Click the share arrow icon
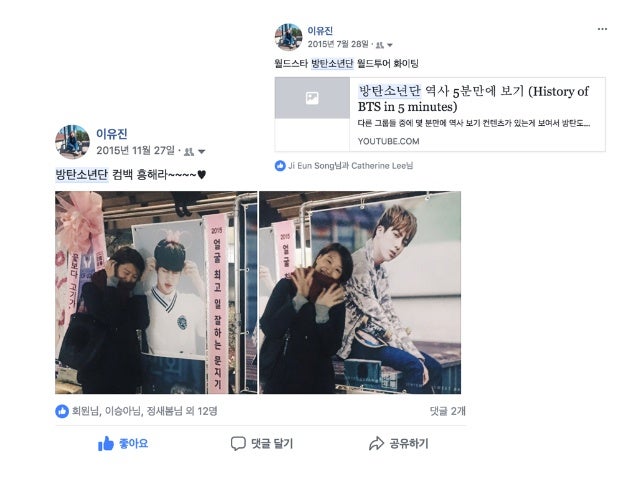Screen dimensions: 638x479 (376, 443)
